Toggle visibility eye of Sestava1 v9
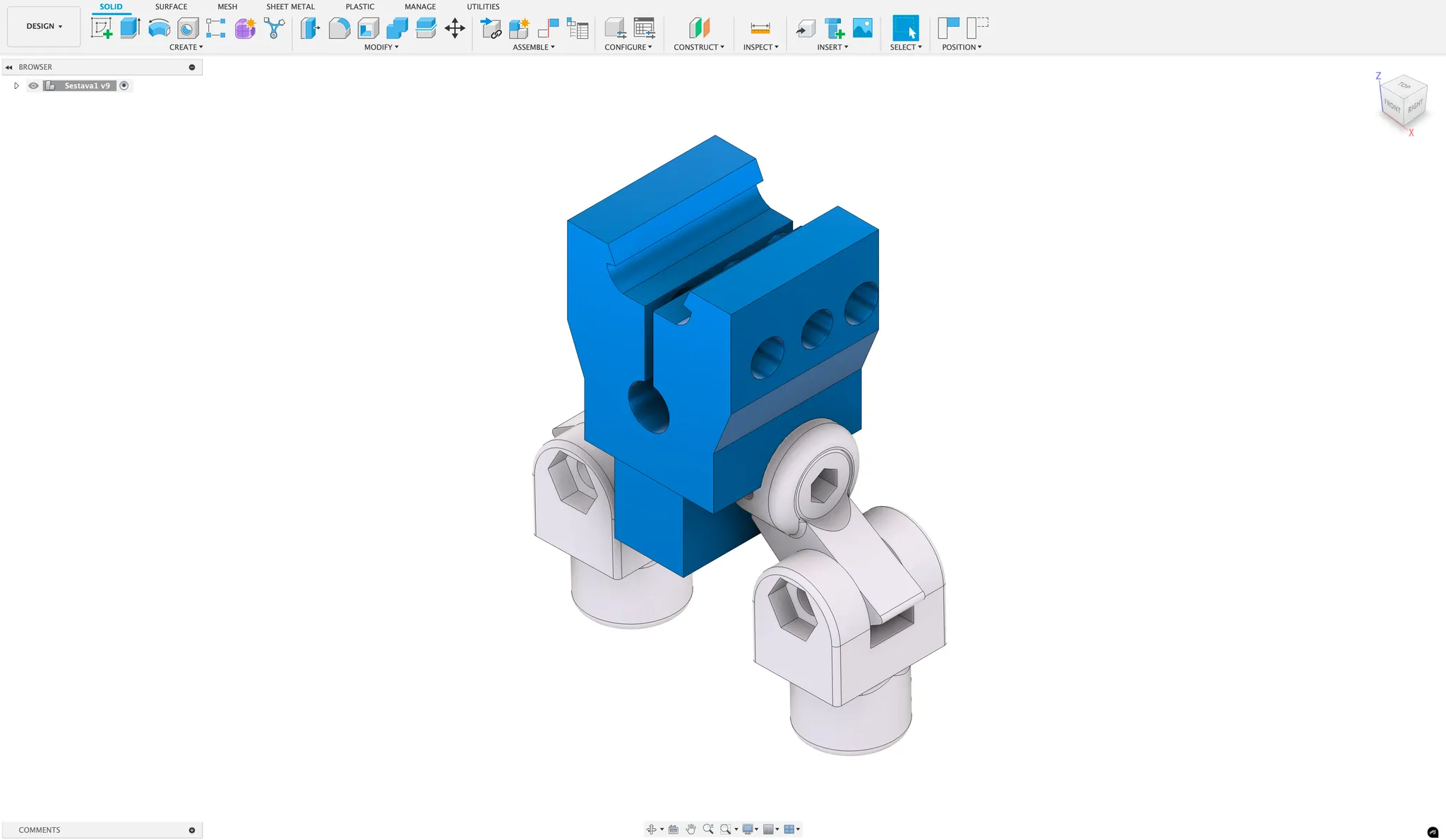 tap(33, 85)
